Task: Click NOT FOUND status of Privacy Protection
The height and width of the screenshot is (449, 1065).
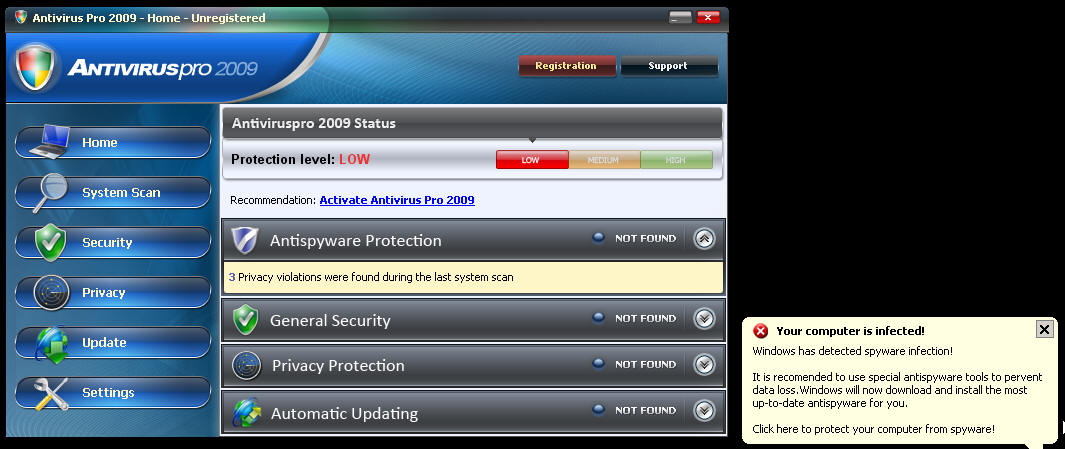Action: coord(645,365)
